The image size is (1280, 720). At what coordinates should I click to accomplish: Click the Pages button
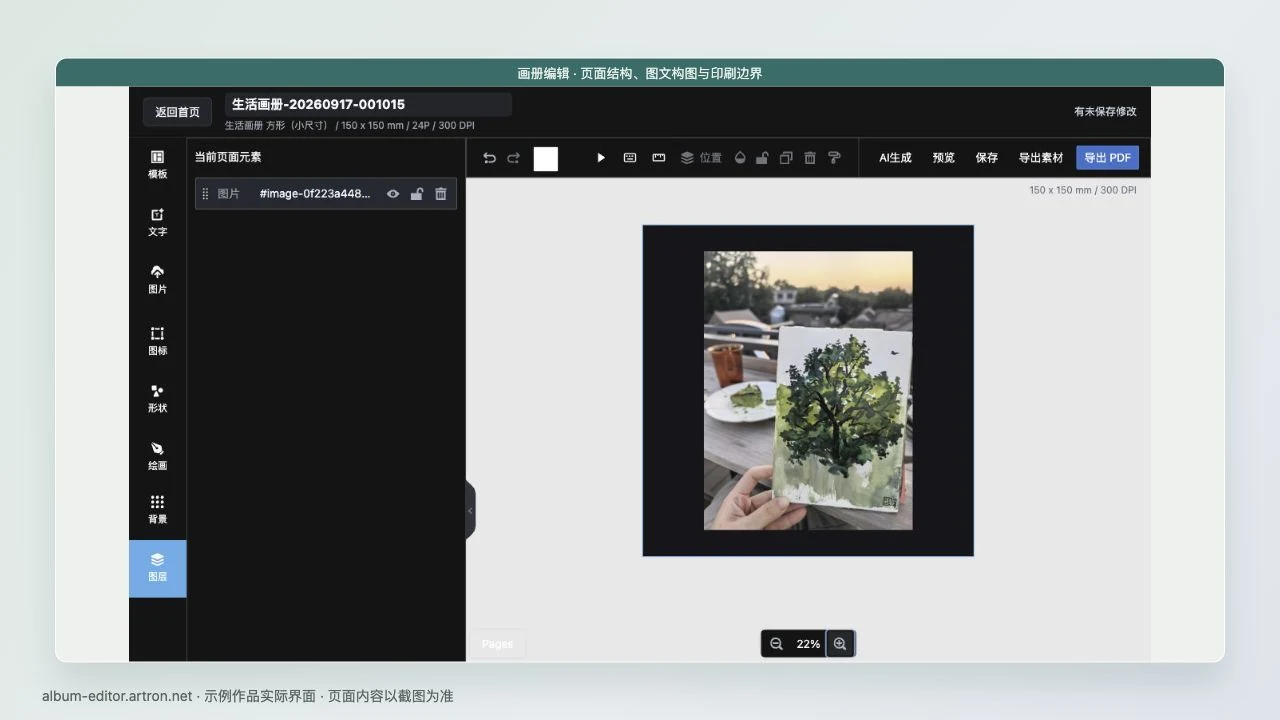pyautogui.click(x=497, y=644)
